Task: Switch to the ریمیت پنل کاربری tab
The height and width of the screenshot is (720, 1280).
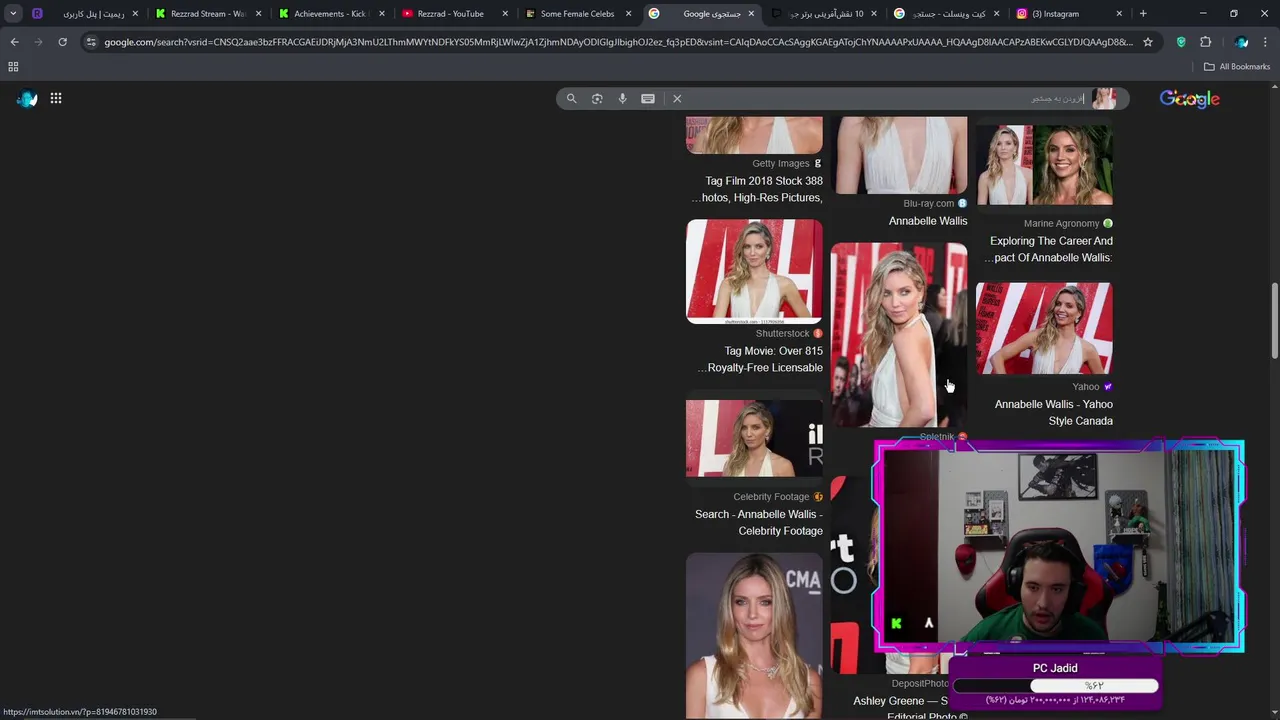Action: pos(85,14)
